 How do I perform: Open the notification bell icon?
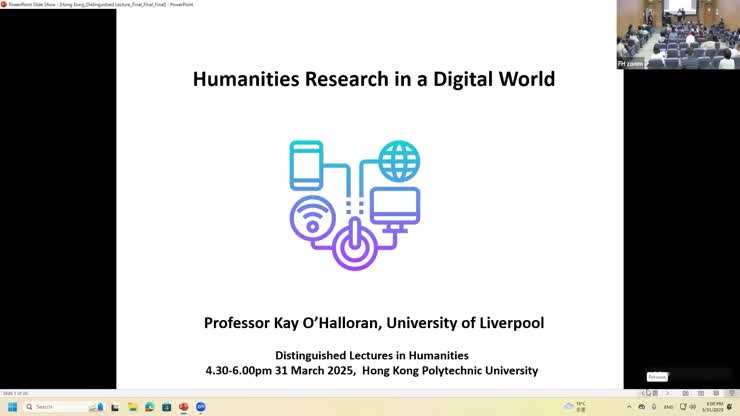[x=730, y=407]
